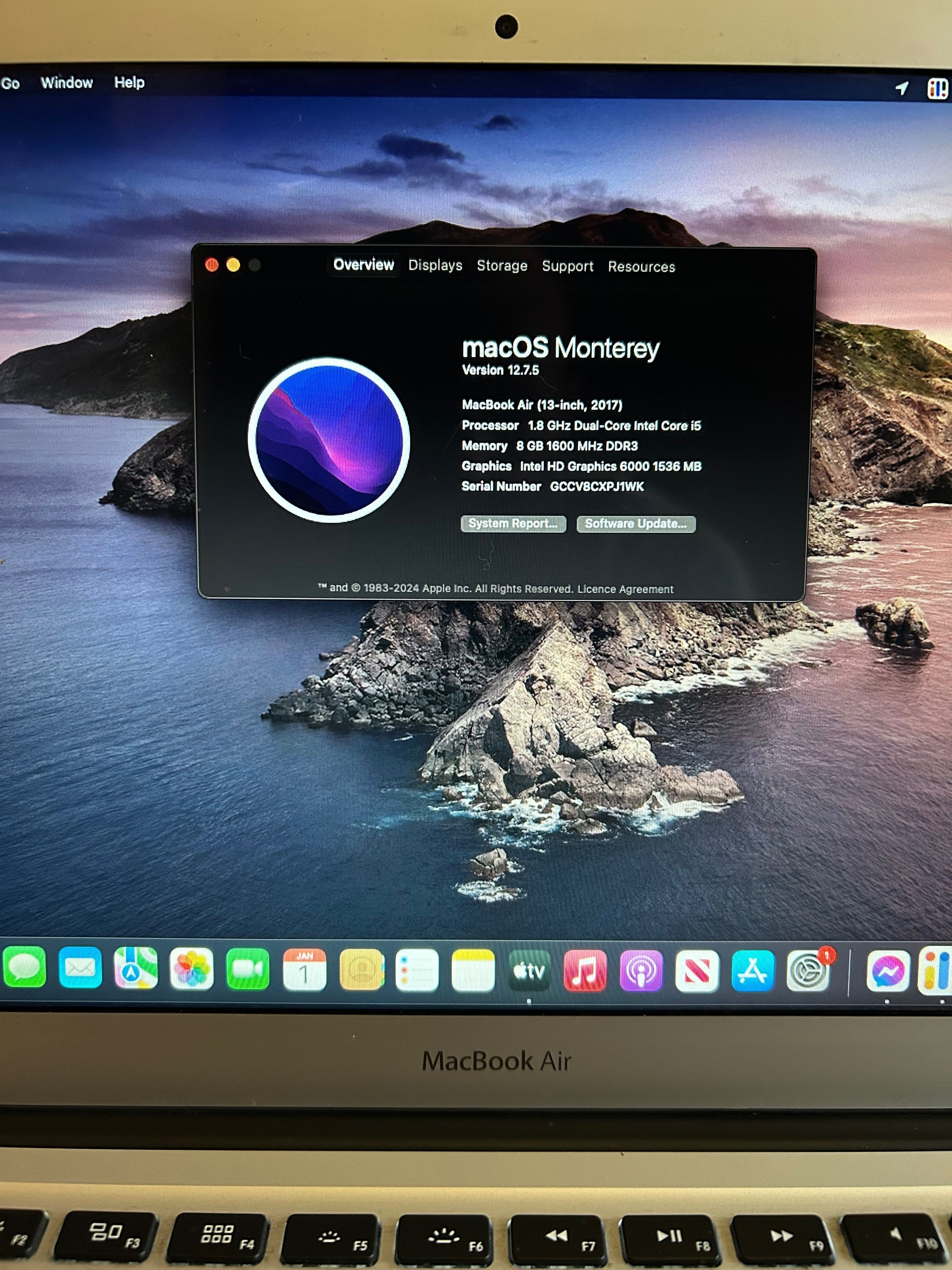Switch to the Displays tab
This screenshot has height=1270, width=952.
pyautogui.click(x=435, y=265)
